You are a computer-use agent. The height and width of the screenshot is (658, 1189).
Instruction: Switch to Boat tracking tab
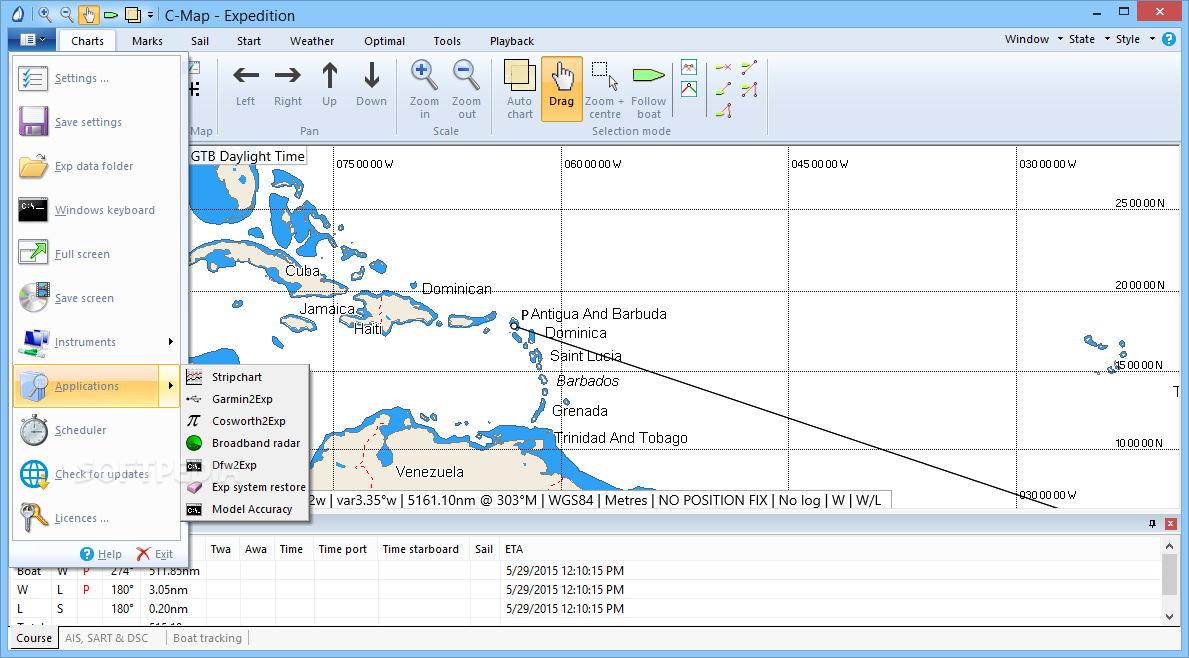(207, 638)
